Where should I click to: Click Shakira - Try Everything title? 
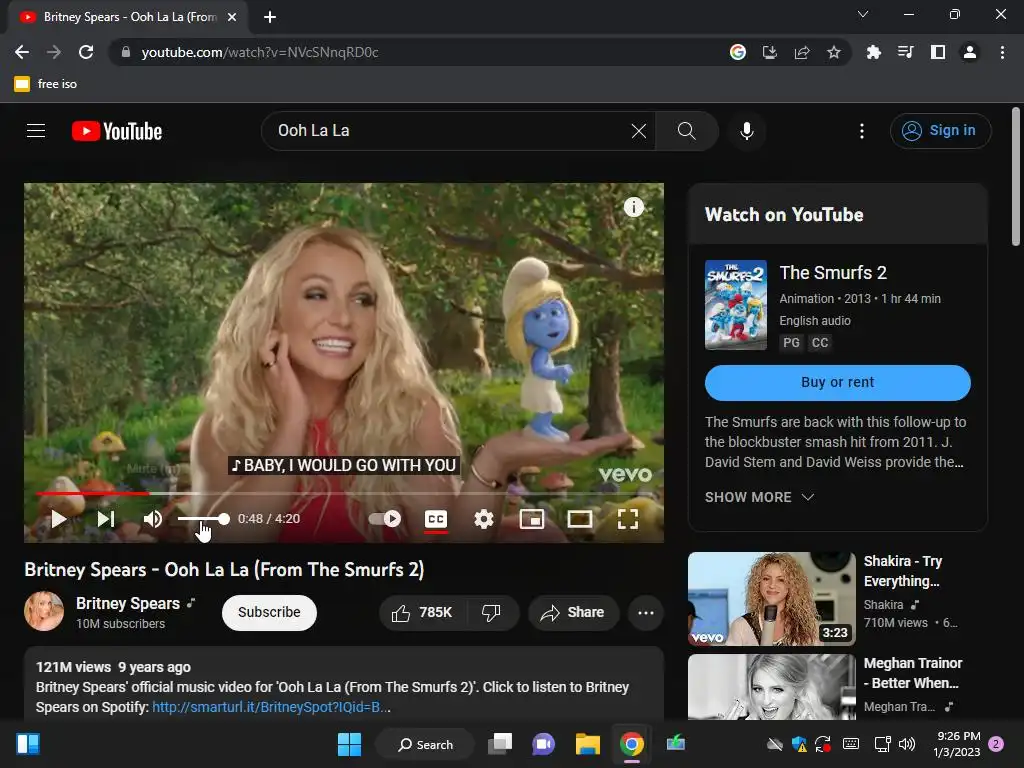click(x=903, y=571)
